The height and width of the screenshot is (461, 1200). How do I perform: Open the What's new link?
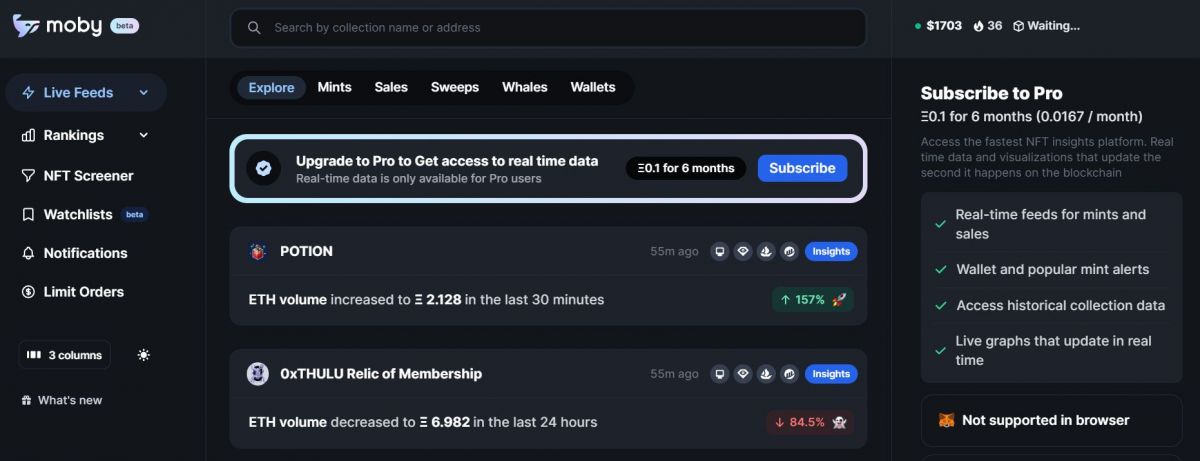point(69,400)
